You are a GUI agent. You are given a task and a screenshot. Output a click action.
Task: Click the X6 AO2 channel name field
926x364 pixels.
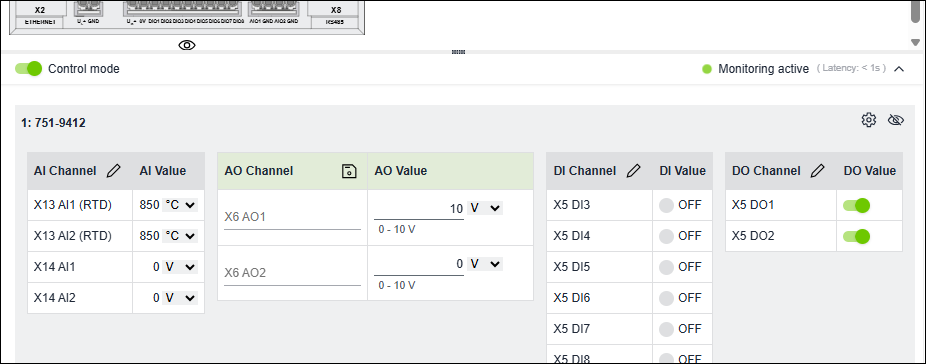[292, 273]
